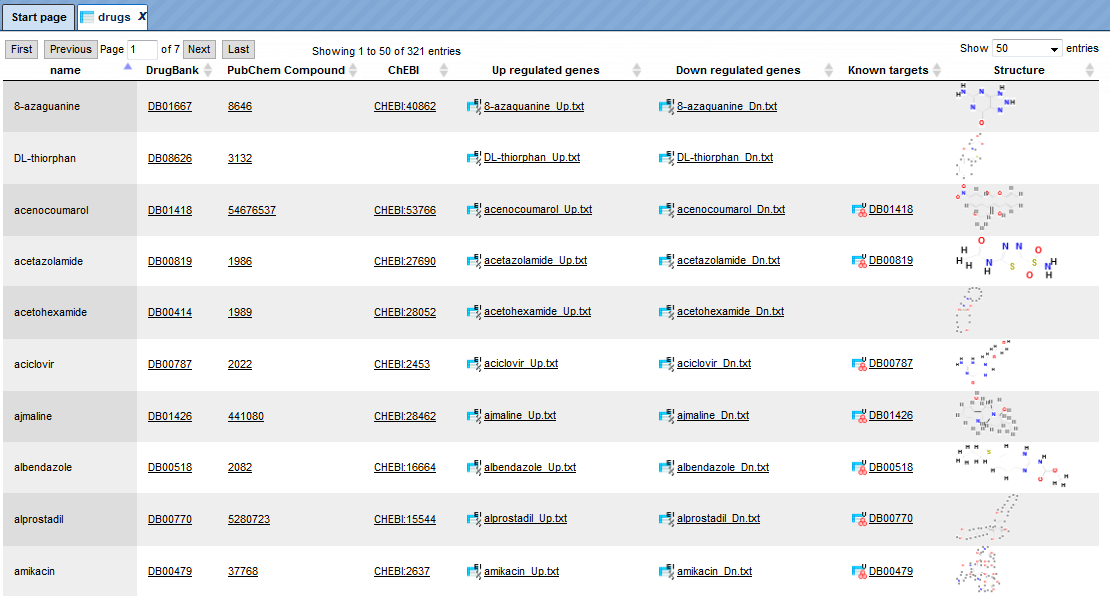This screenshot has height=596, width=1110.
Task: Sort by Up regulated genes column arrows
Action: [636, 70]
